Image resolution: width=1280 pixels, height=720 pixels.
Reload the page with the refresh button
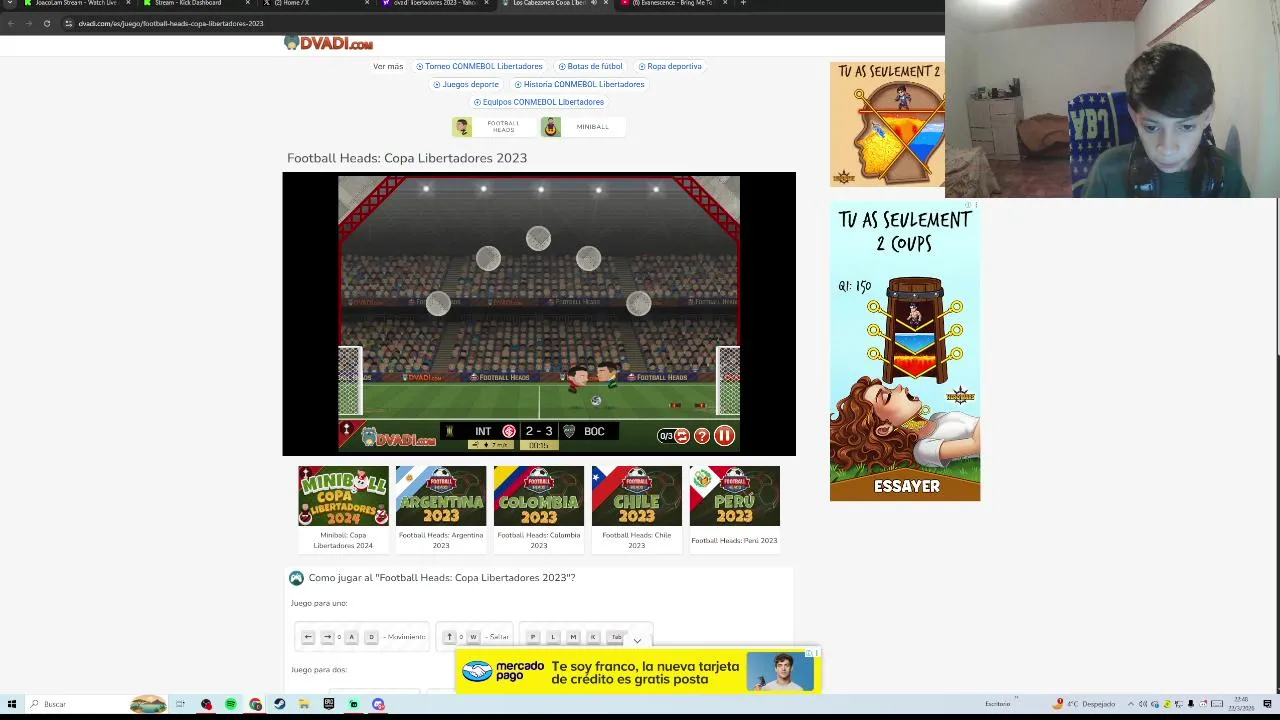[46, 23]
